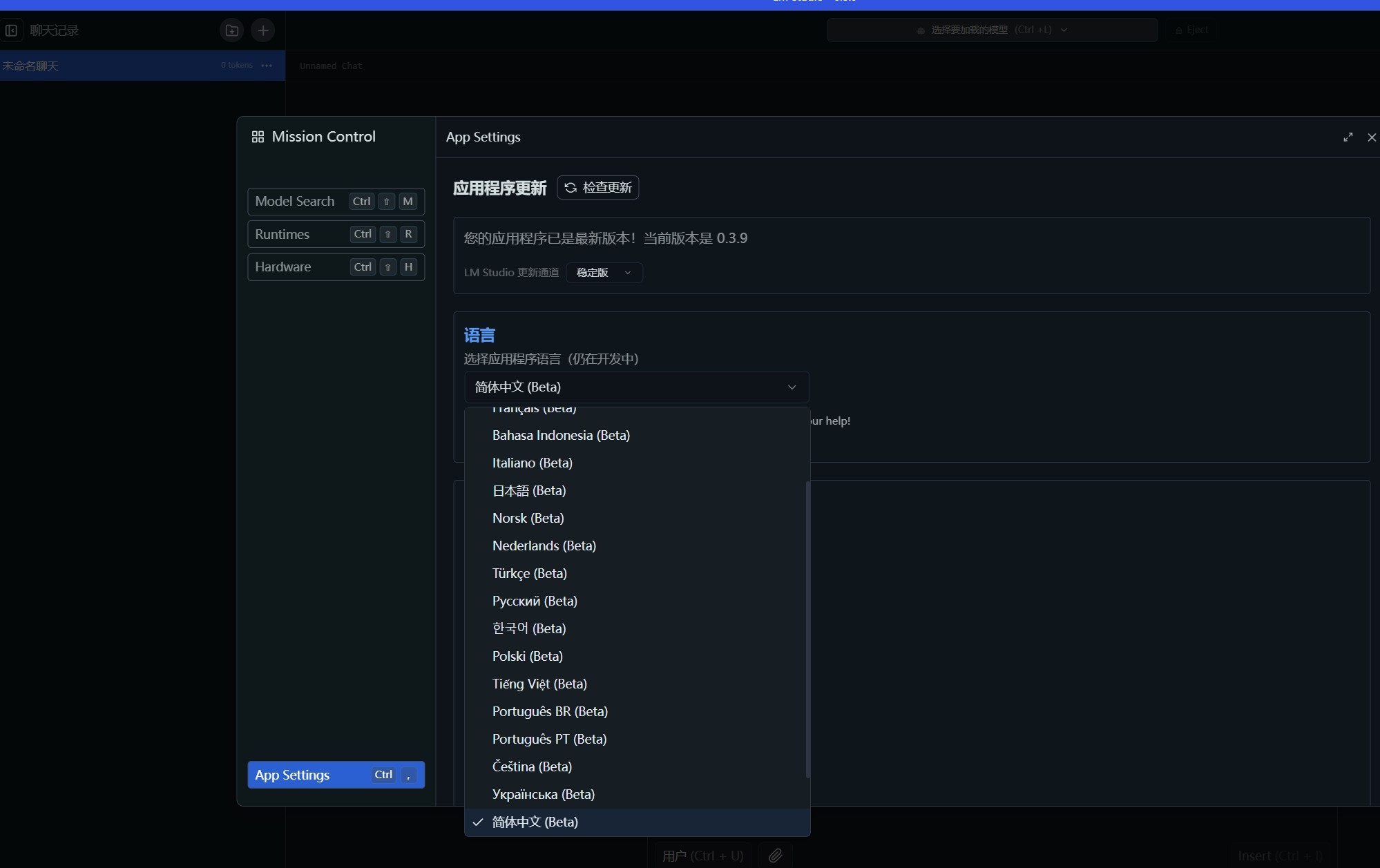Create a new chat folder
This screenshot has width=1380, height=868.
click(x=232, y=30)
